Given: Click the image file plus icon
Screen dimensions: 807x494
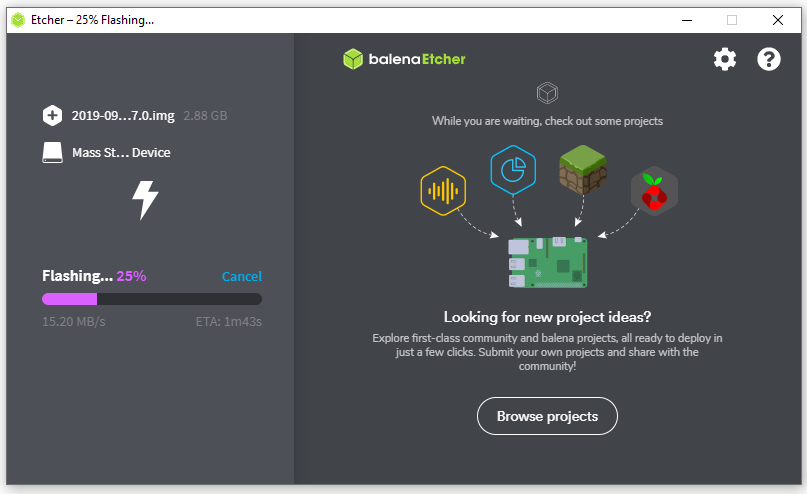Looking at the screenshot, I should pos(52,115).
